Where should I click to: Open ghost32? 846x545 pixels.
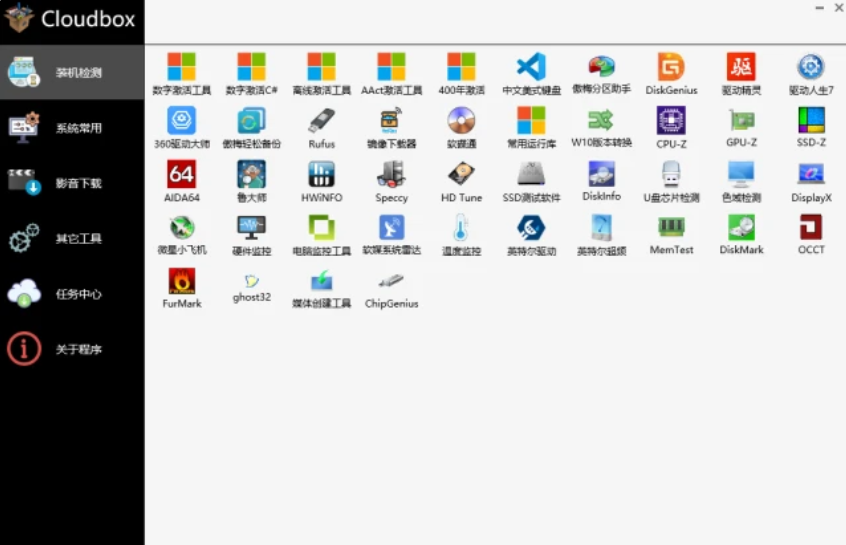click(251, 288)
